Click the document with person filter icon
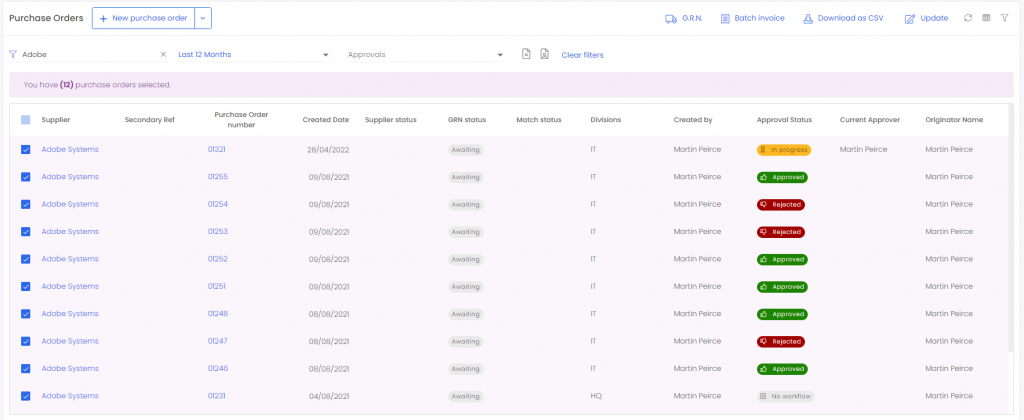 [544, 54]
